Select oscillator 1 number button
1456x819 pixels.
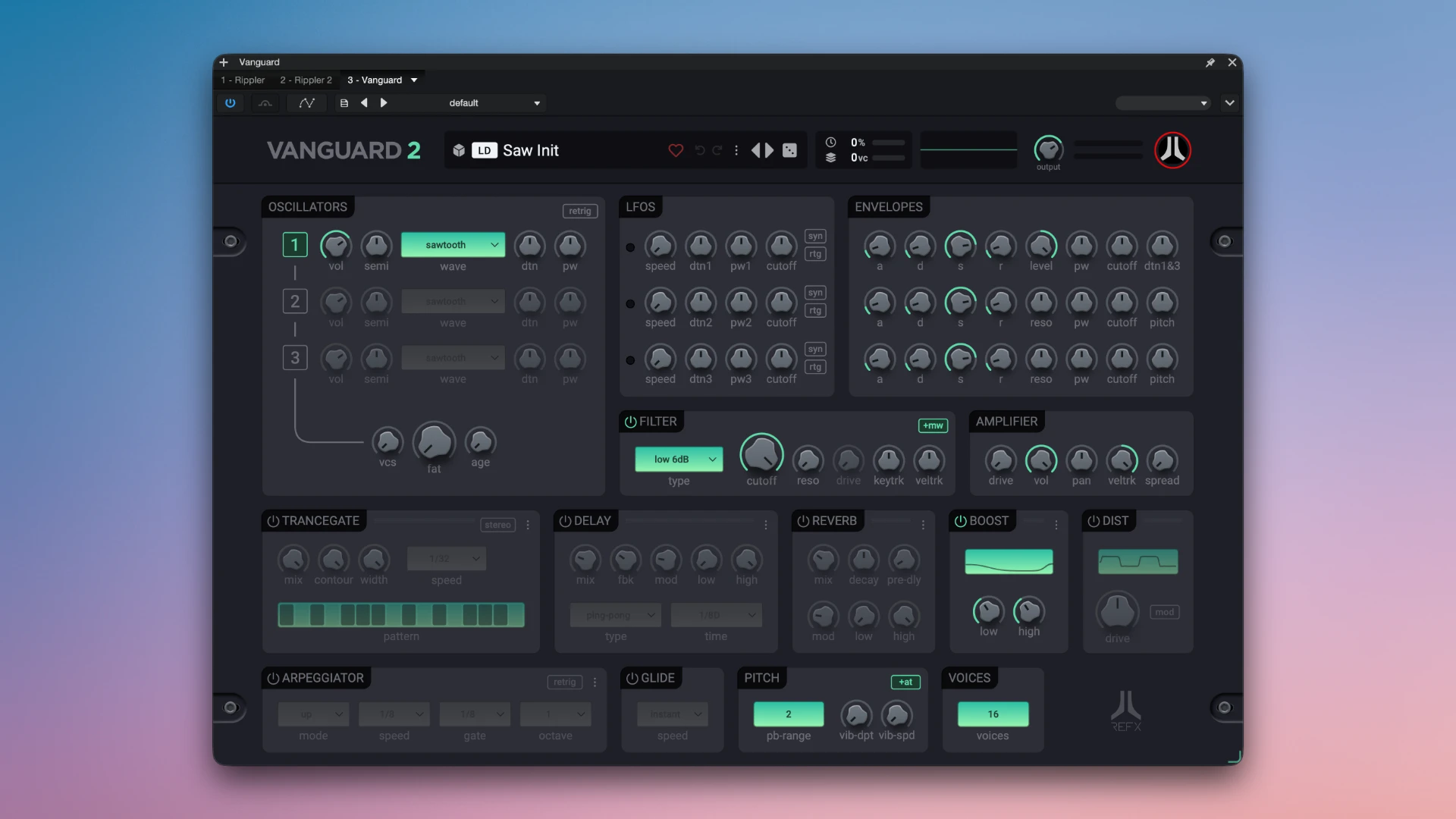point(295,245)
